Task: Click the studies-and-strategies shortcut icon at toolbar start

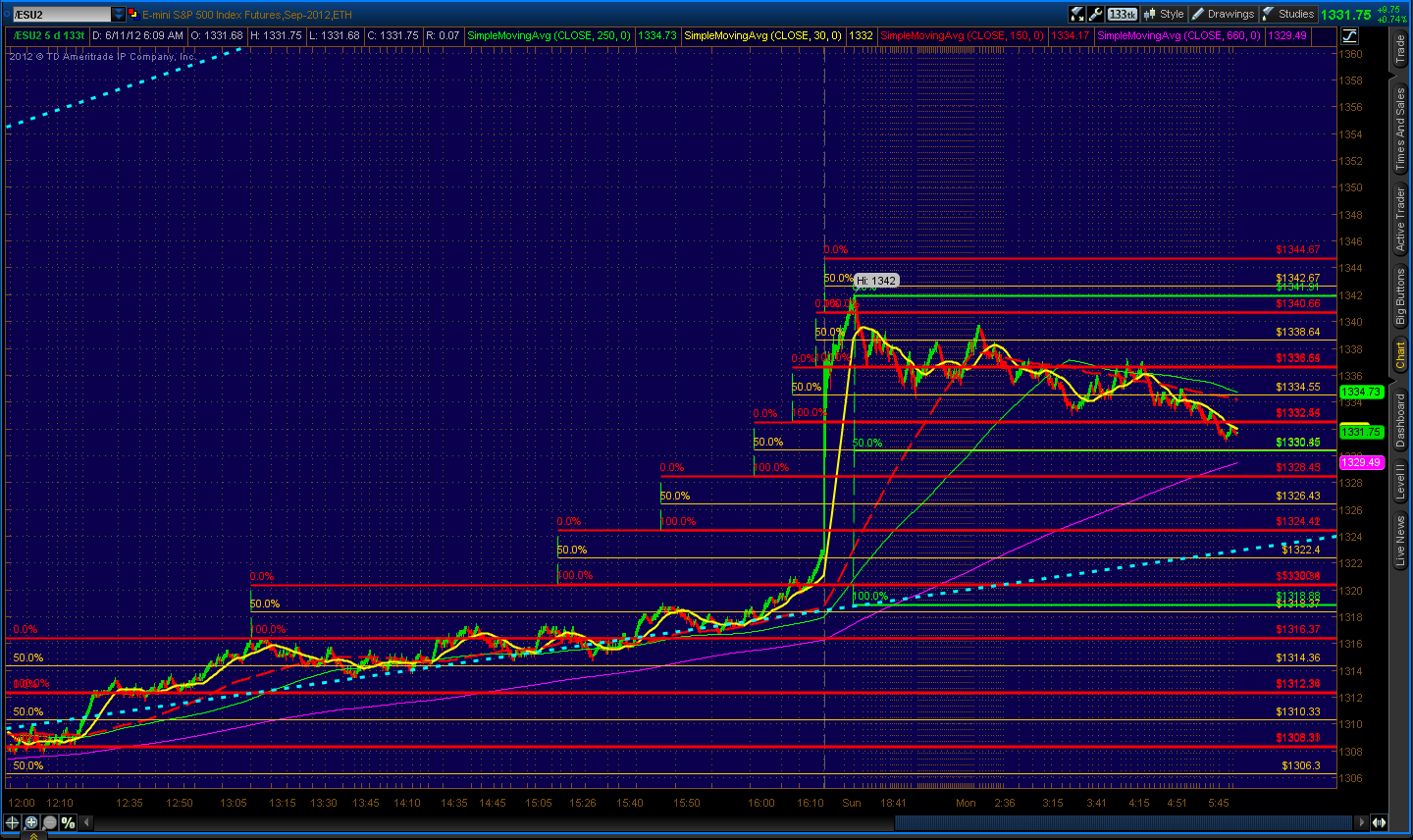Action: (x=1077, y=14)
